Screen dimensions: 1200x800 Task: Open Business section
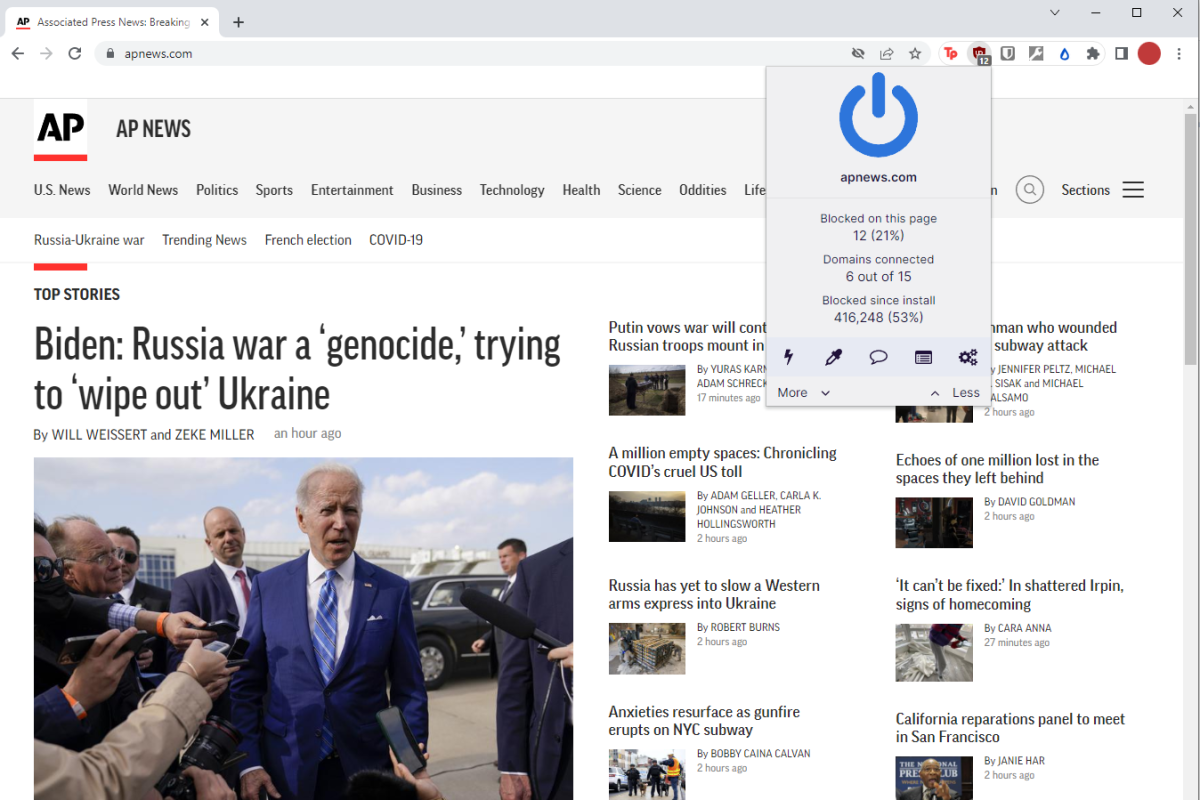click(437, 190)
